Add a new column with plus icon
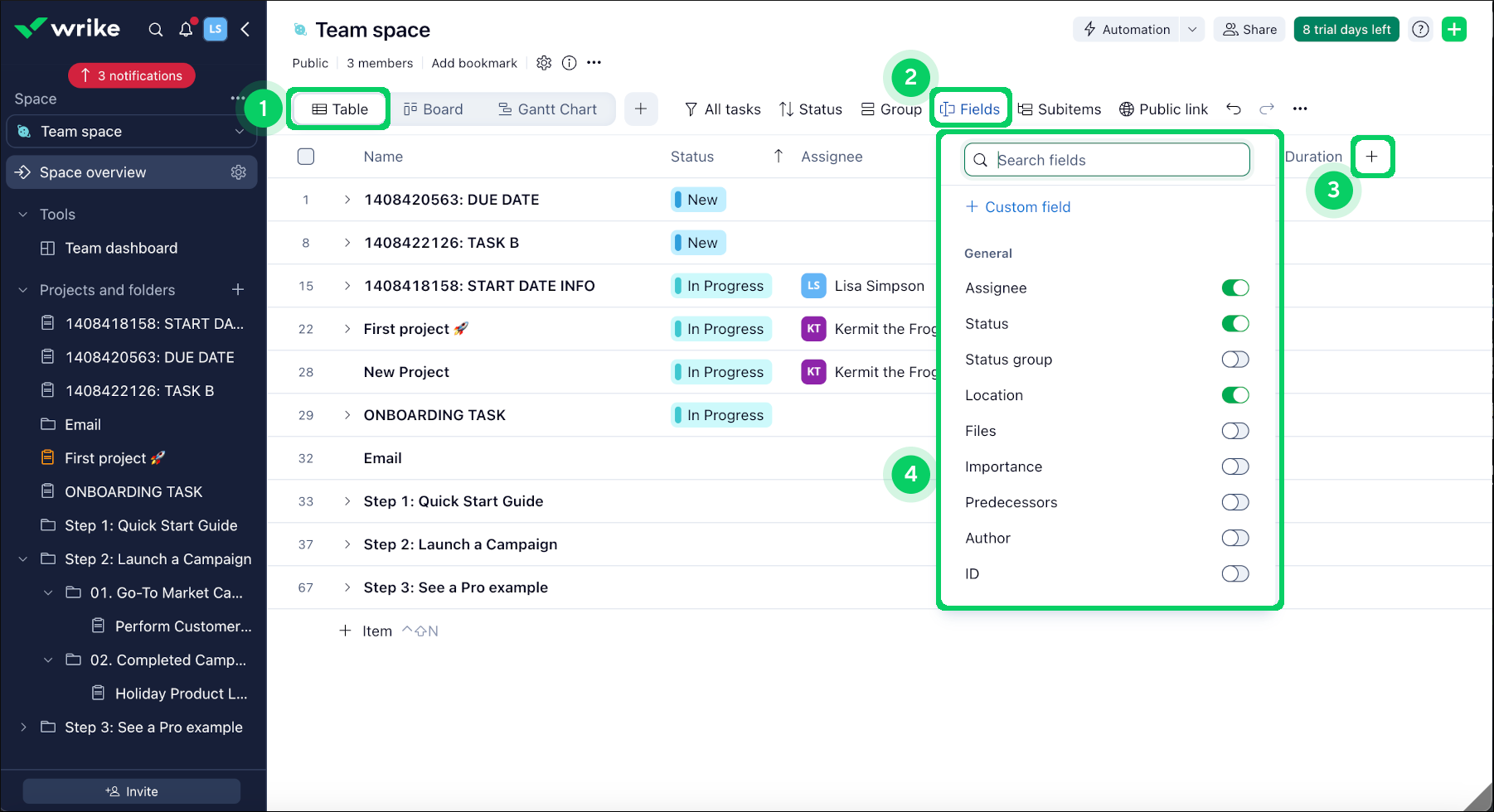Screen dimensions: 1494x812 [x=1372, y=157]
